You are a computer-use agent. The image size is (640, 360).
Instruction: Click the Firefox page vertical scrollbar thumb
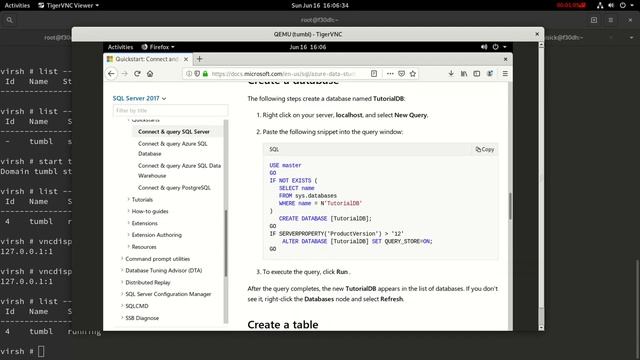510,206
